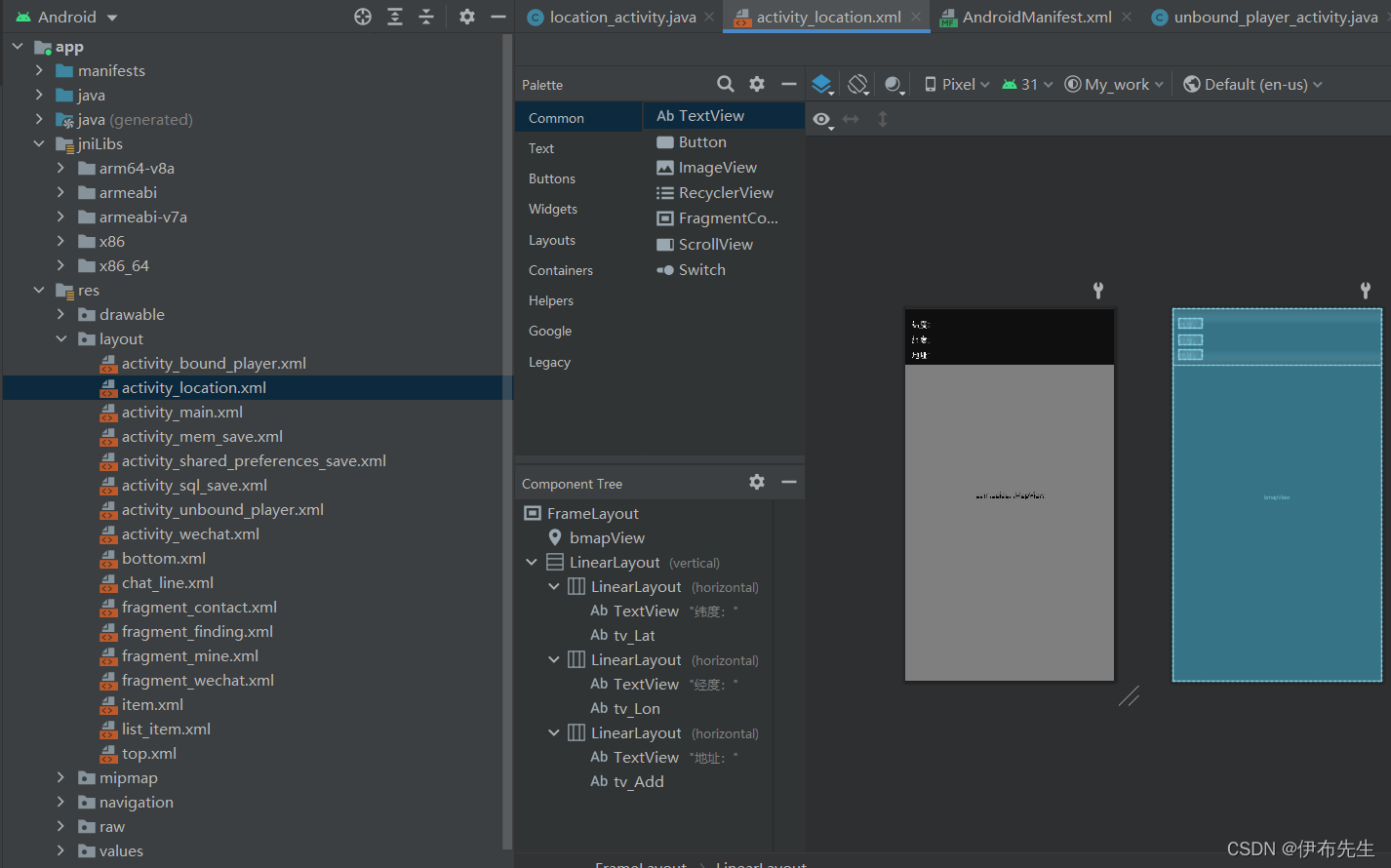Expand the drawable folder
Screen dimensions: 1391x868
60,314
